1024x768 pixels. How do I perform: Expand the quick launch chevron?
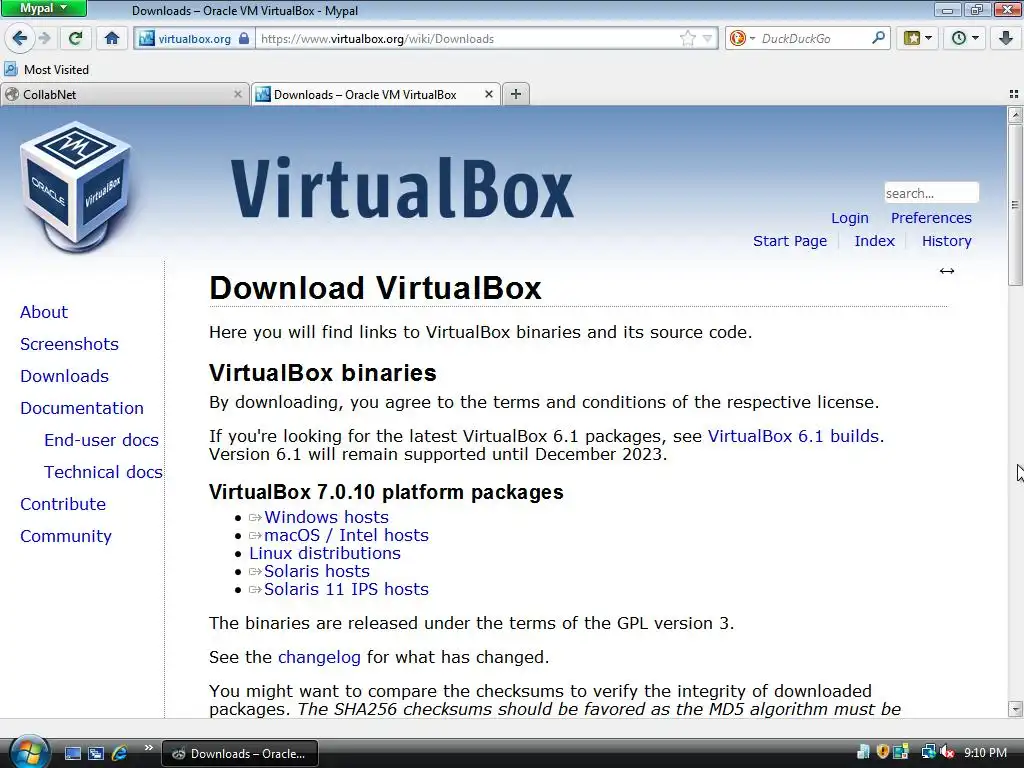[x=148, y=747]
